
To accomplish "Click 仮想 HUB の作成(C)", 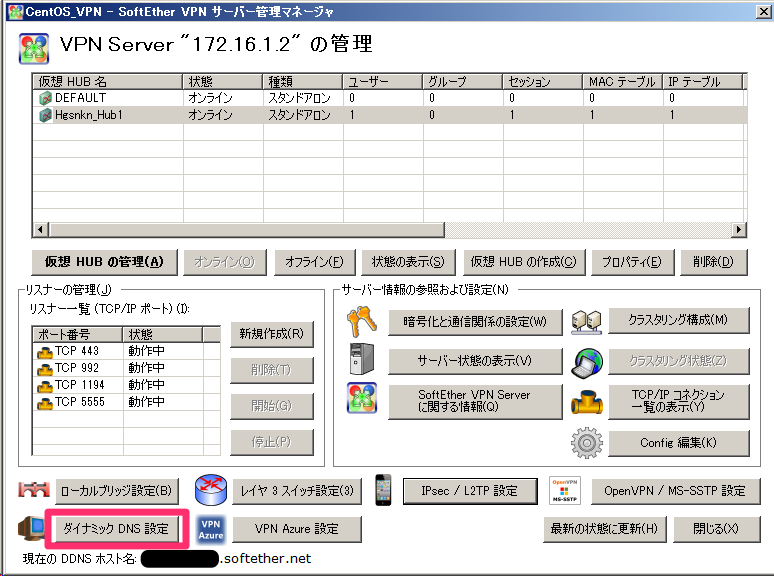I will 524,262.
